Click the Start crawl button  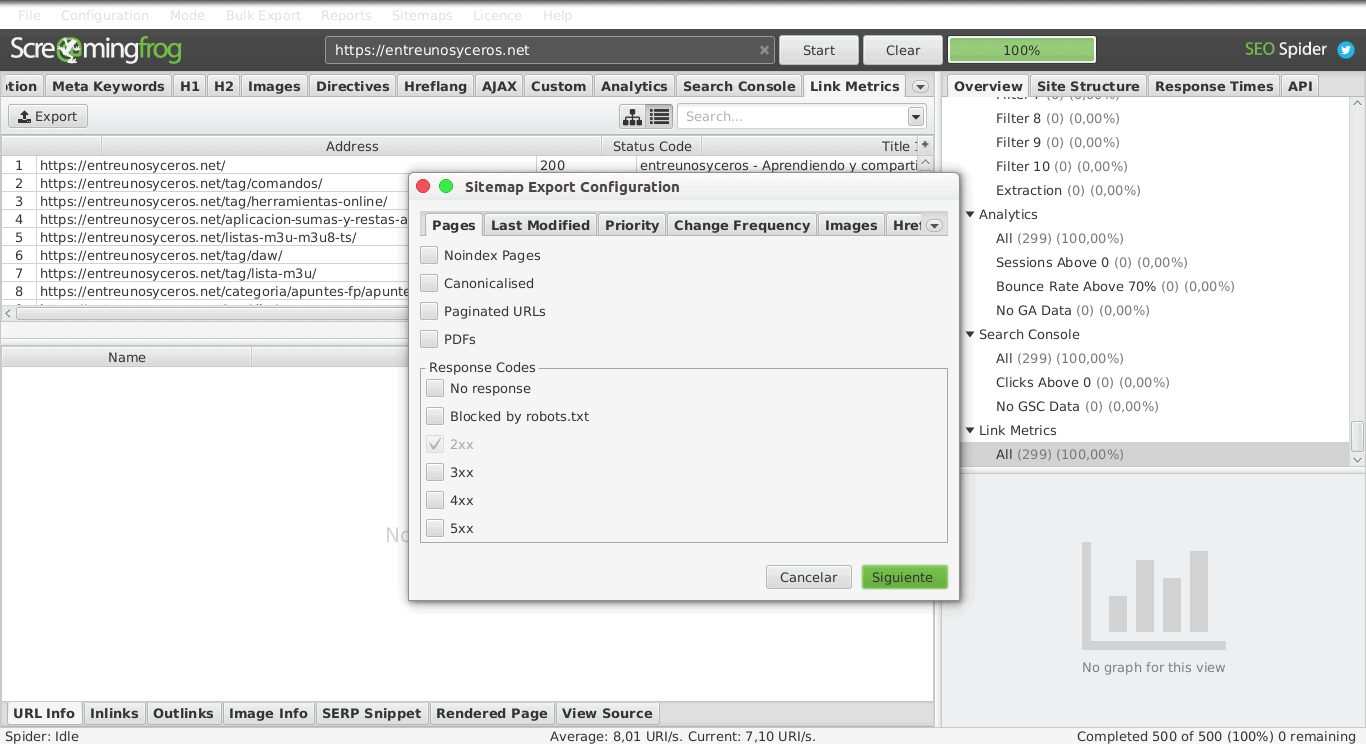pos(819,50)
